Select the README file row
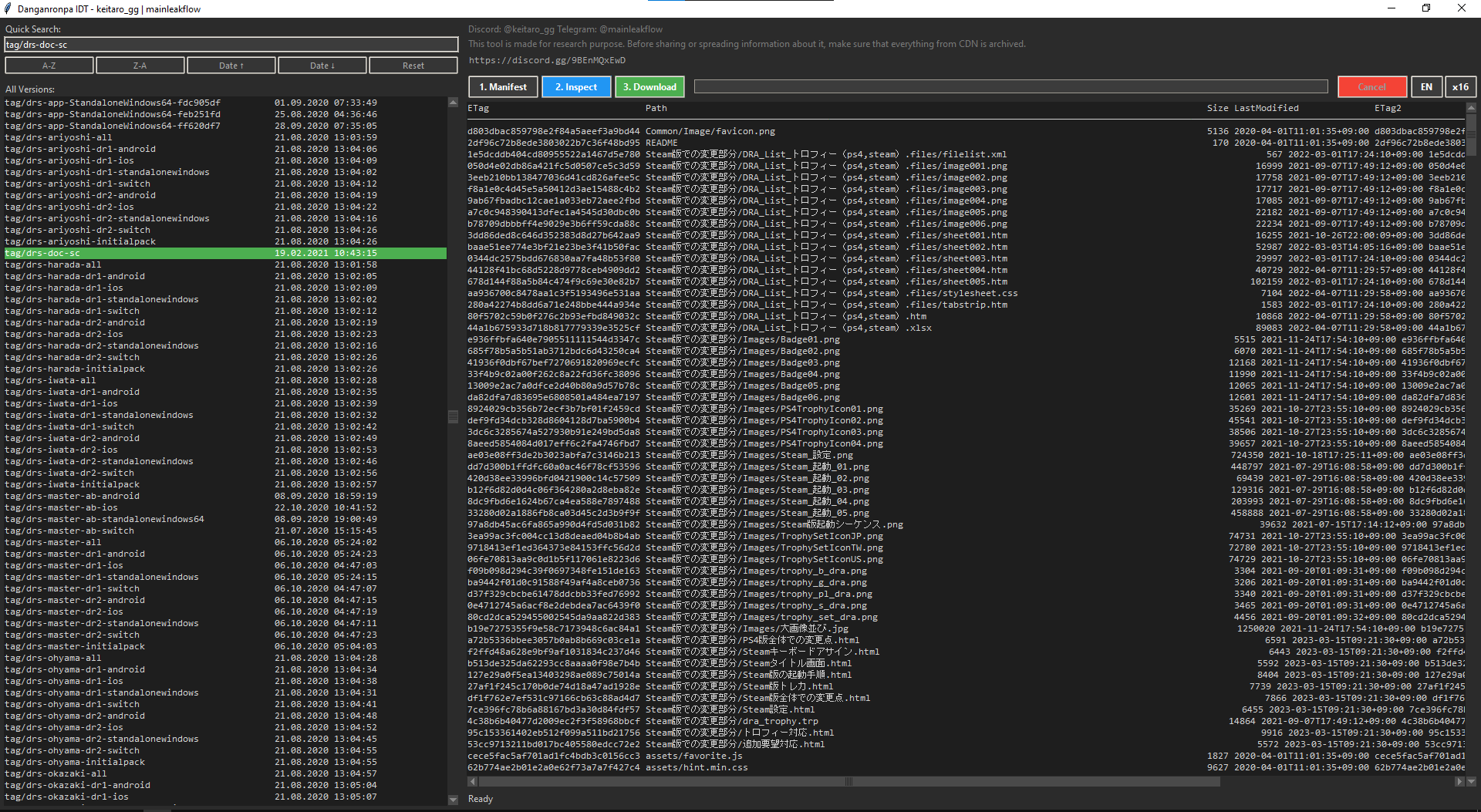The image size is (1481, 812). coord(966,143)
